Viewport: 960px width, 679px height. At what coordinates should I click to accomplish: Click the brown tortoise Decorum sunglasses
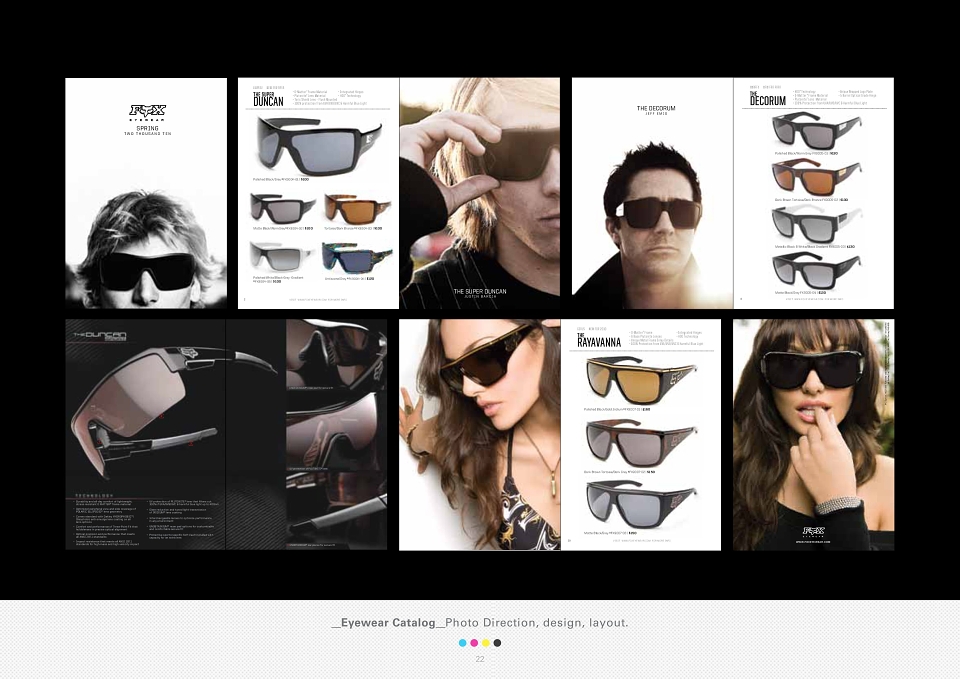[817, 178]
